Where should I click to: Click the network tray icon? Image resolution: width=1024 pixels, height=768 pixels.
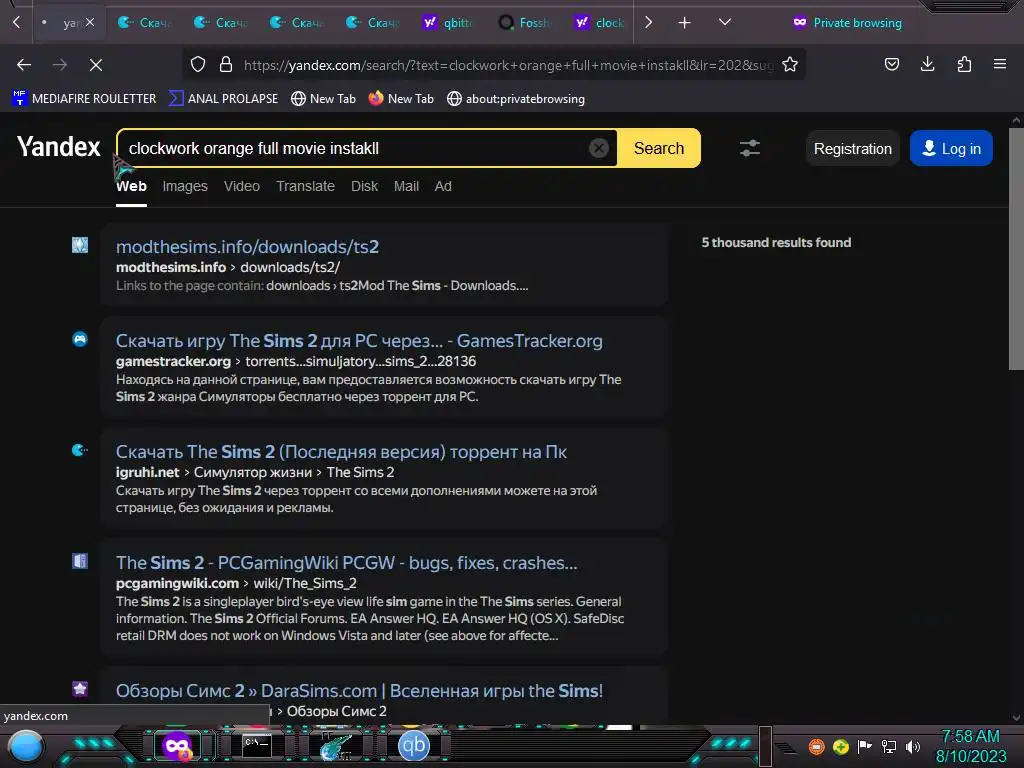tap(889, 746)
